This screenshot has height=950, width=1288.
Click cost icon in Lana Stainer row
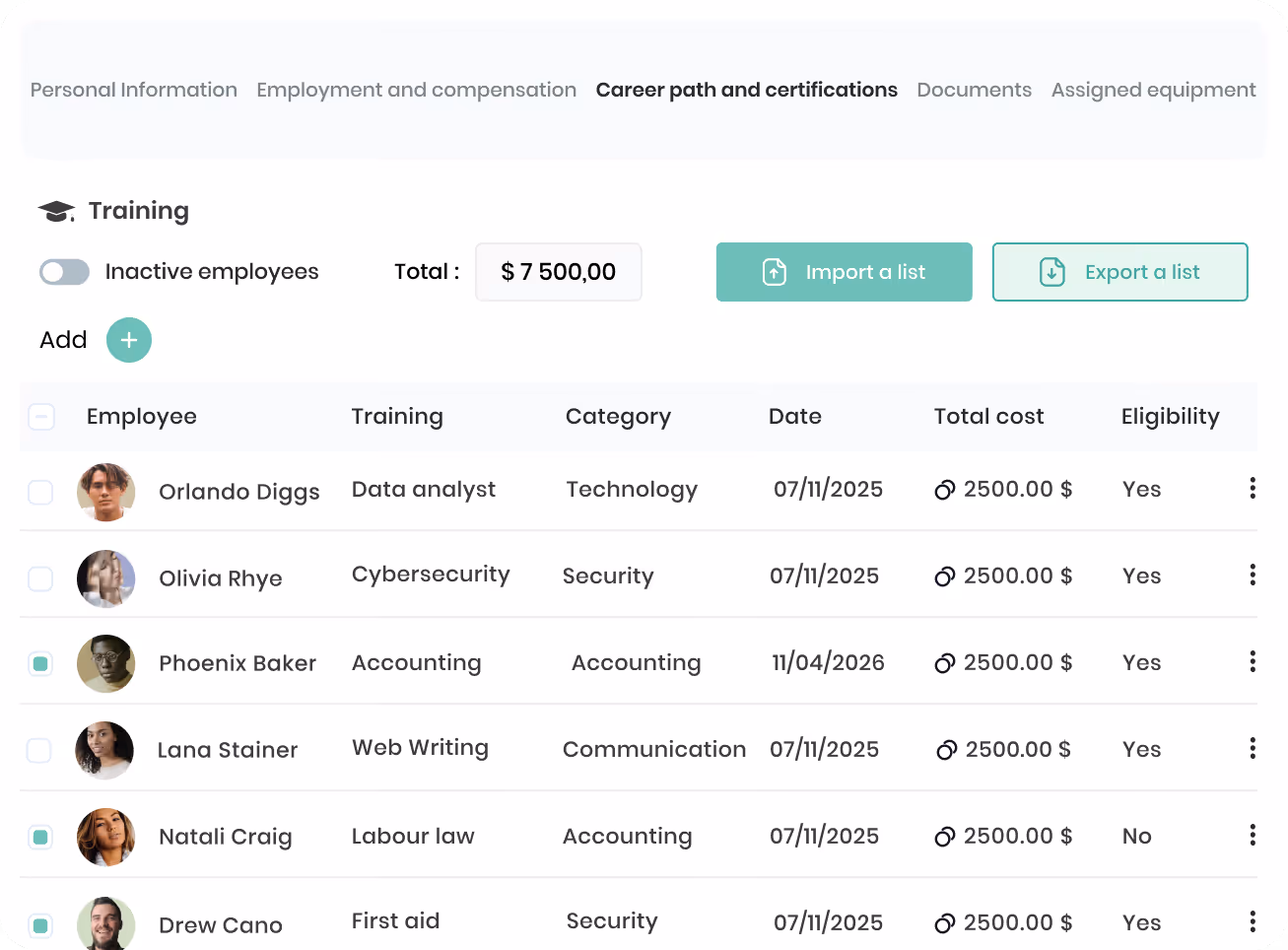[x=947, y=750]
